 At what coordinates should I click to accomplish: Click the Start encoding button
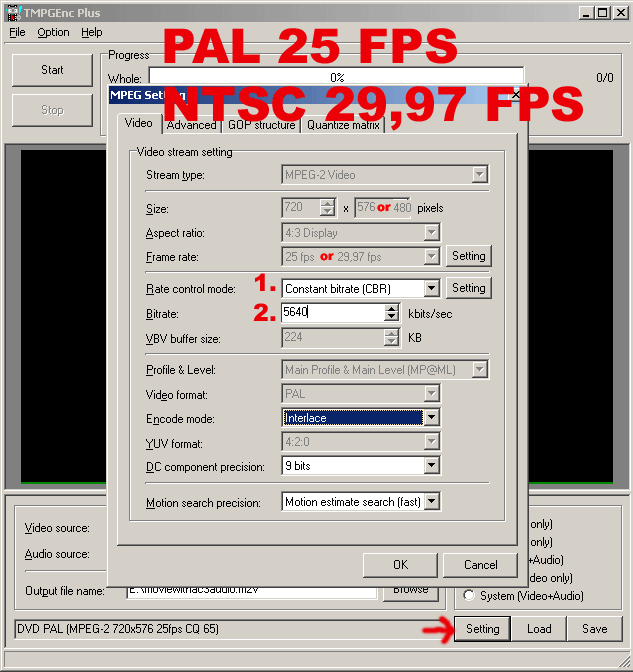(52, 70)
